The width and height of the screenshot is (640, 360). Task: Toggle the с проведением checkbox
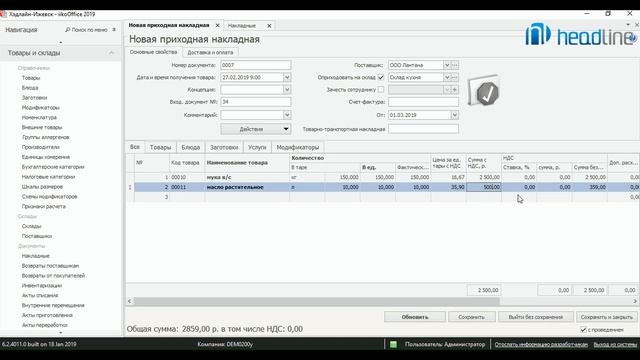pos(583,329)
